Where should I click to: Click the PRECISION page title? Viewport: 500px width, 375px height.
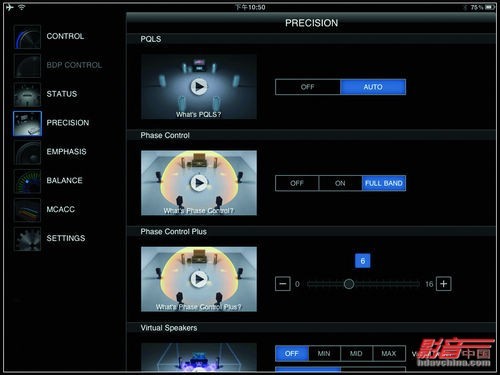pyautogui.click(x=311, y=23)
